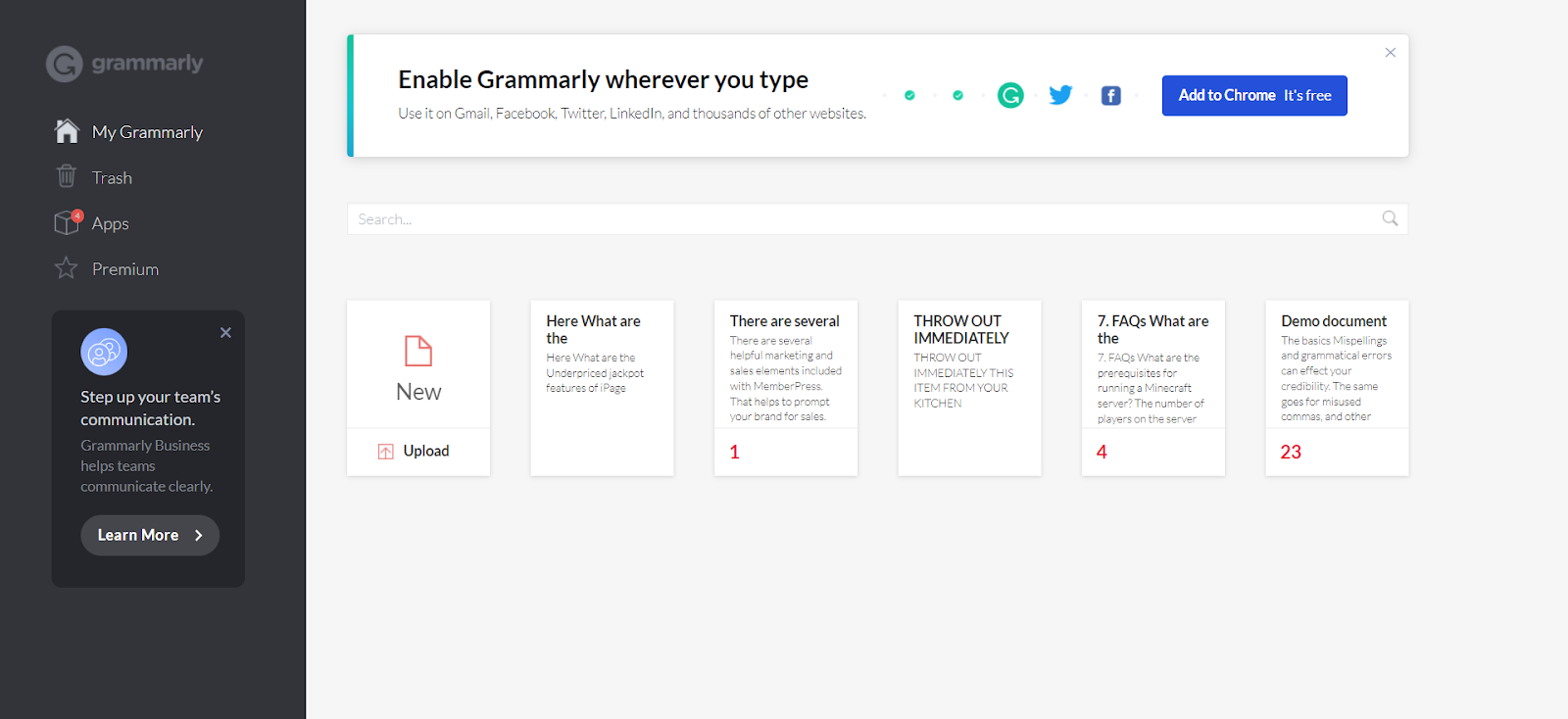
Task: Focus the Search documents field
Action: [877, 218]
